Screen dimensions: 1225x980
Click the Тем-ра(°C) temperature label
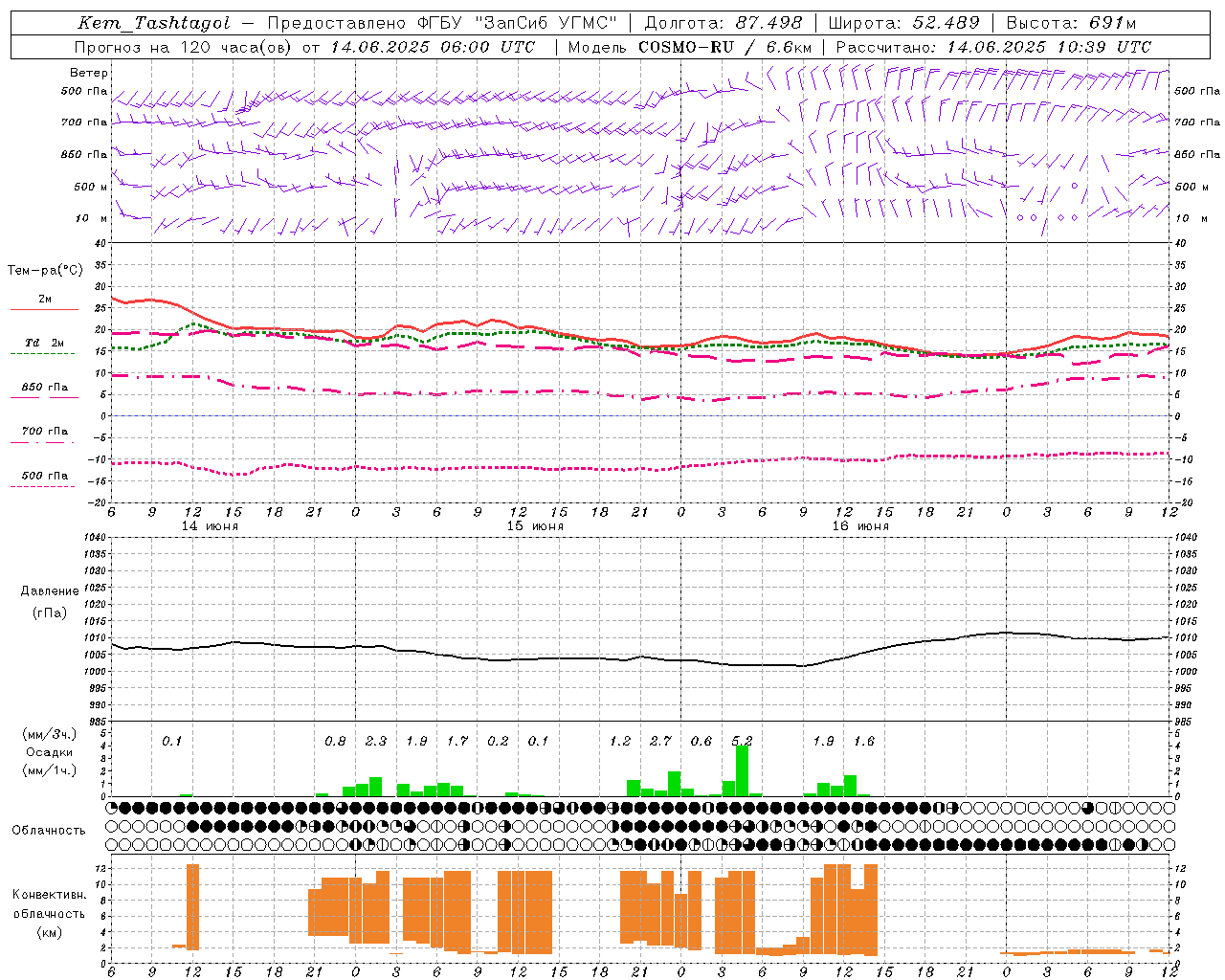pos(45,271)
